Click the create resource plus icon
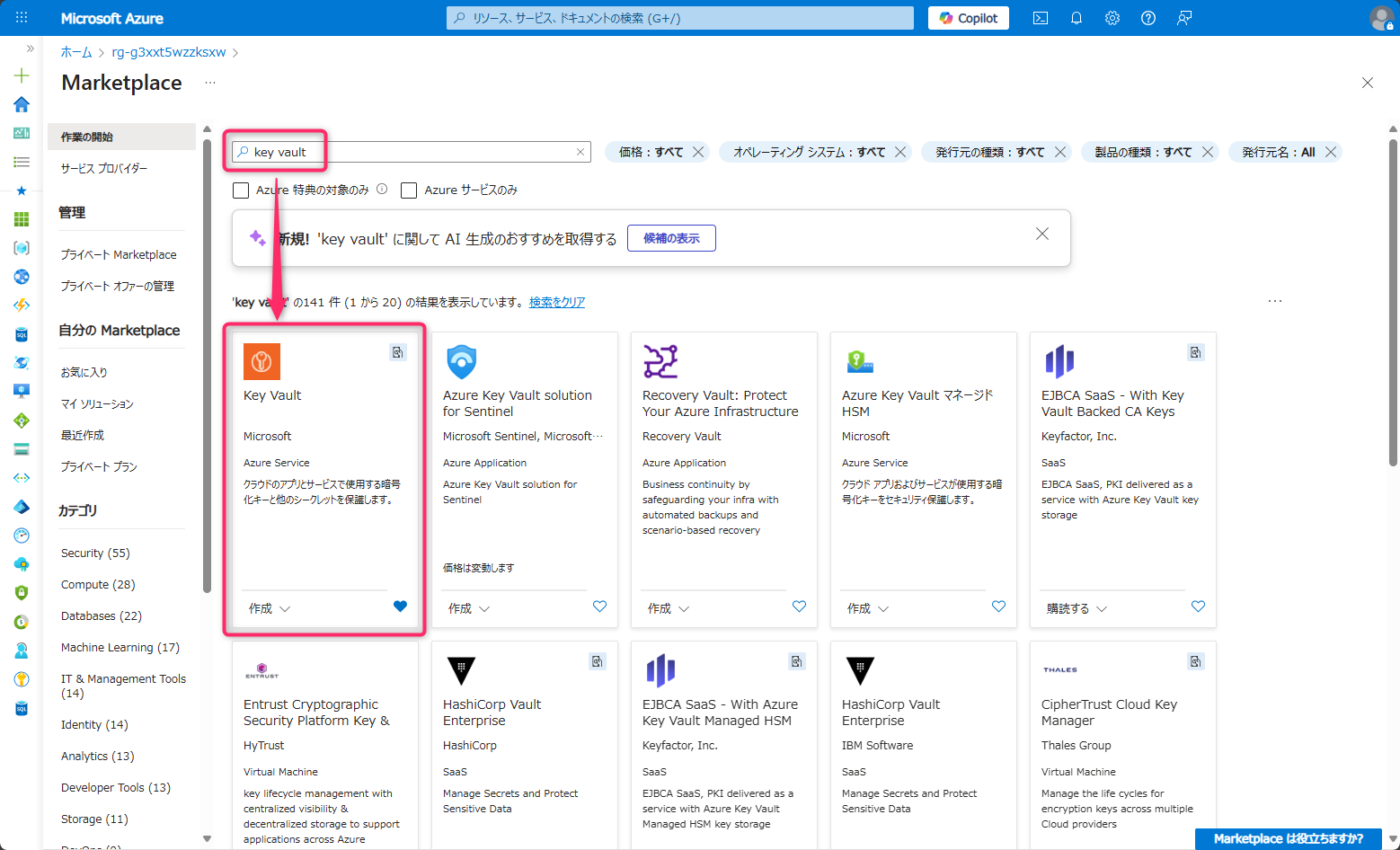 click(x=22, y=75)
